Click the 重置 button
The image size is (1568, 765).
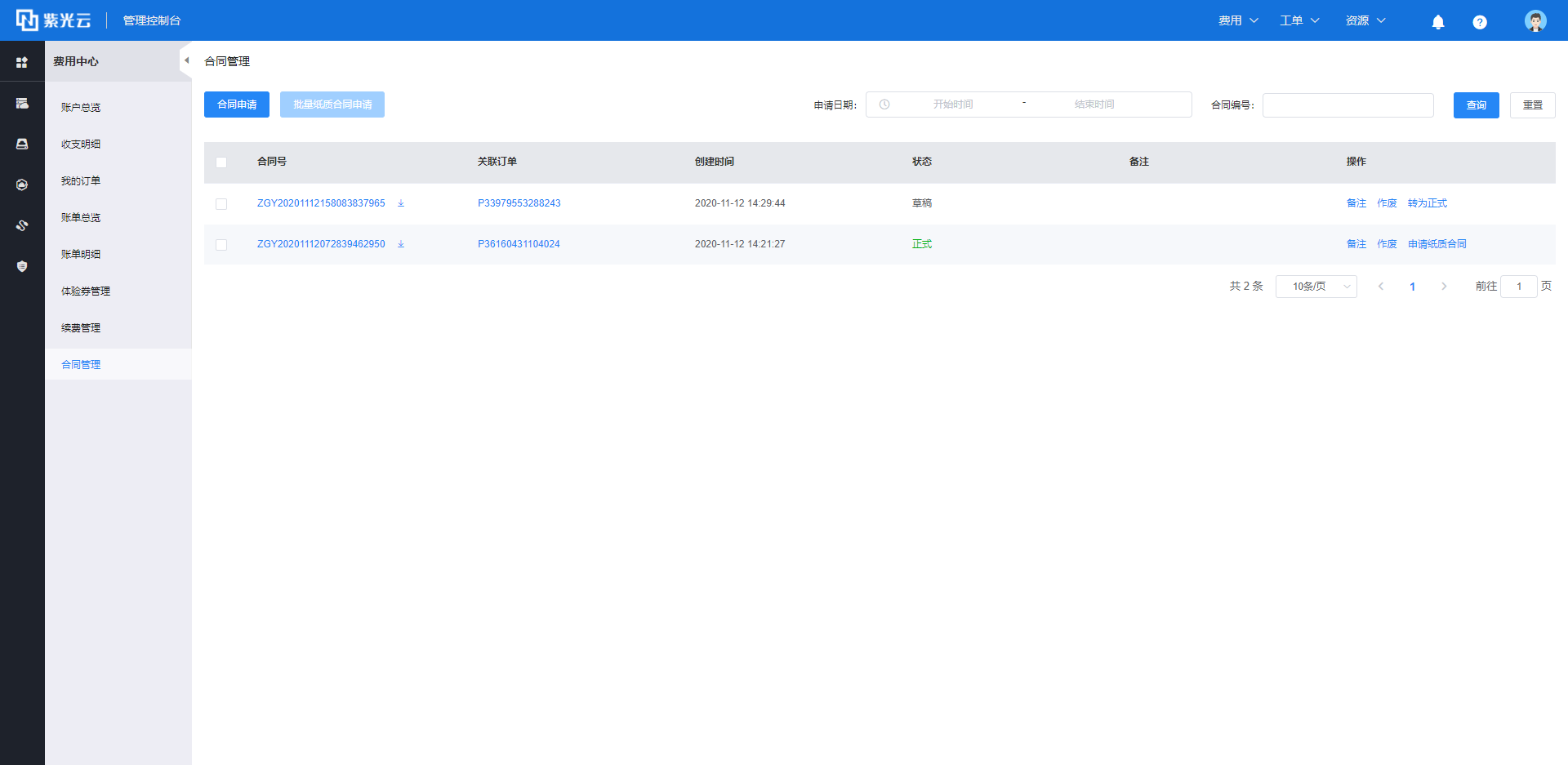click(1533, 105)
